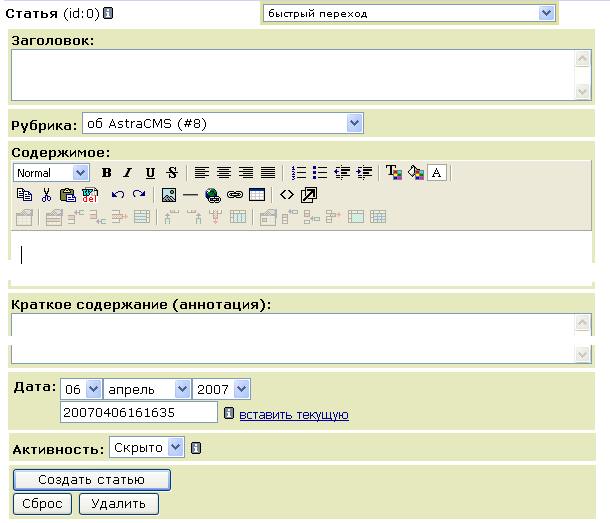
Task: Click the 'Удалить' button
Action: [118, 504]
